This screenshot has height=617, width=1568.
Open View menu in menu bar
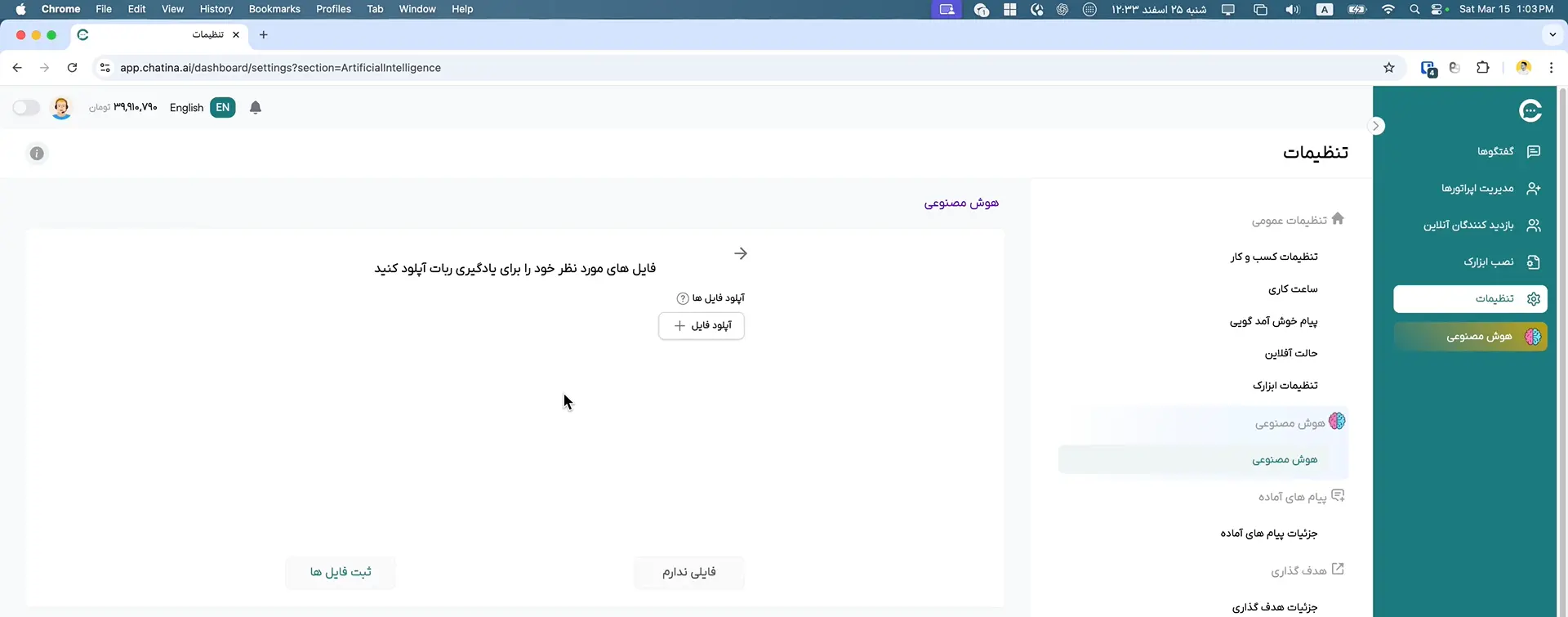tap(172, 9)
